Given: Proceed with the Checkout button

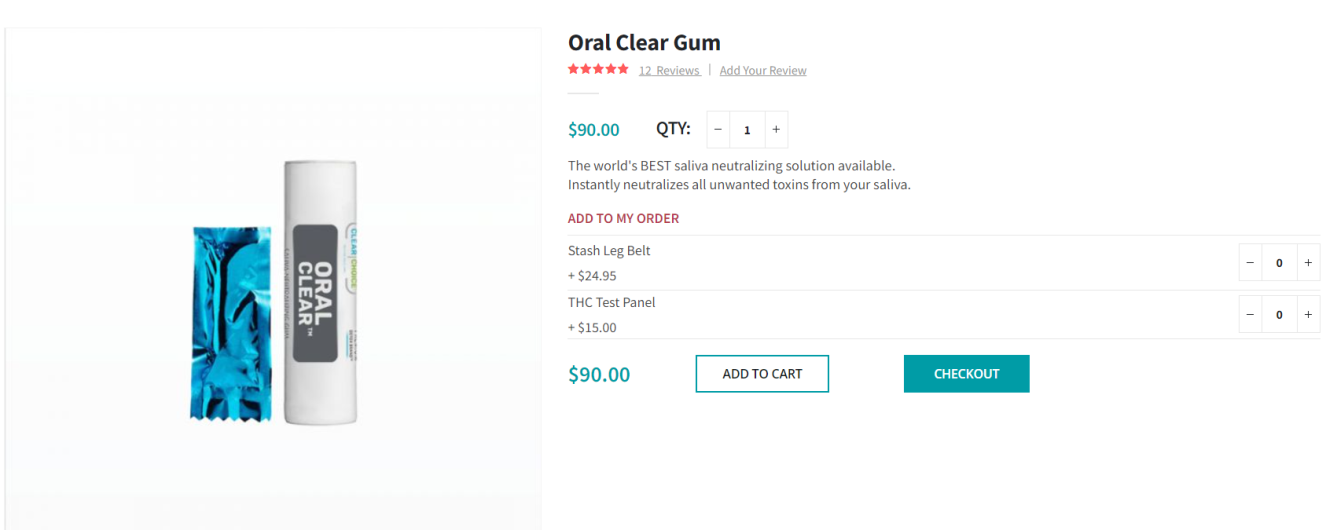Looking at the screenshot, I should click(x=966, y=374).
